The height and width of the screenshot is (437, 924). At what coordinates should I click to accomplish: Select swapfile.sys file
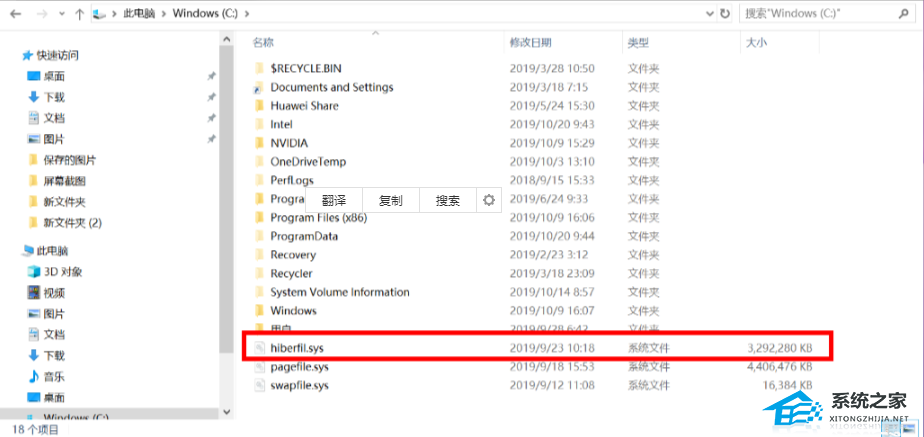coord(300,386)
